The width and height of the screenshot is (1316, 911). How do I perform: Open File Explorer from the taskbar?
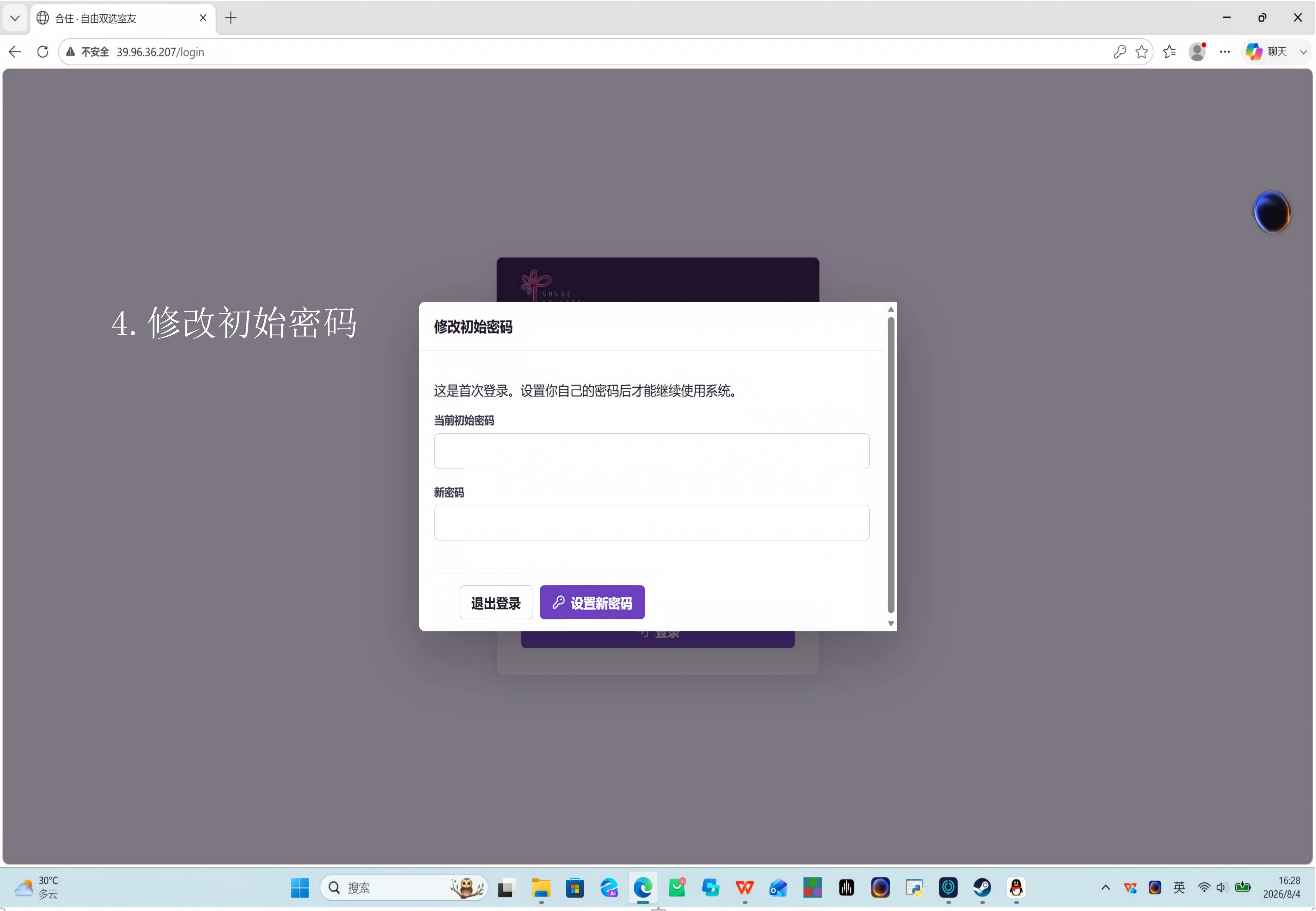[x=541, y=887]
